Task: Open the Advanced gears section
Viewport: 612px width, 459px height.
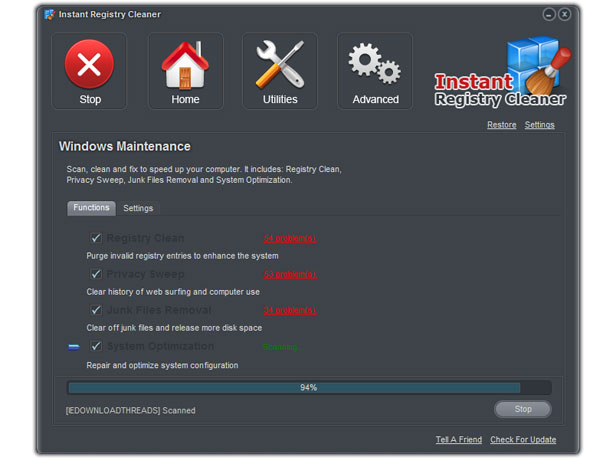Action: point(375,71)
